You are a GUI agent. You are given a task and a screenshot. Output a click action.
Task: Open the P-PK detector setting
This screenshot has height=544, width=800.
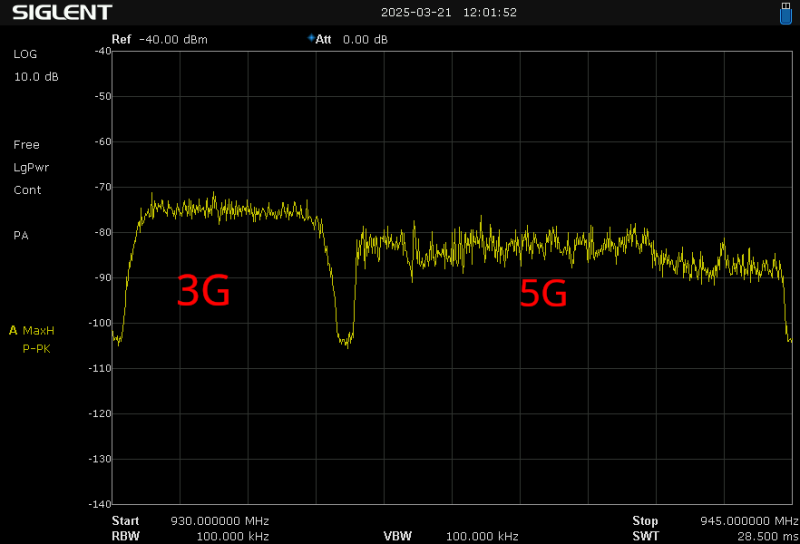39,350
